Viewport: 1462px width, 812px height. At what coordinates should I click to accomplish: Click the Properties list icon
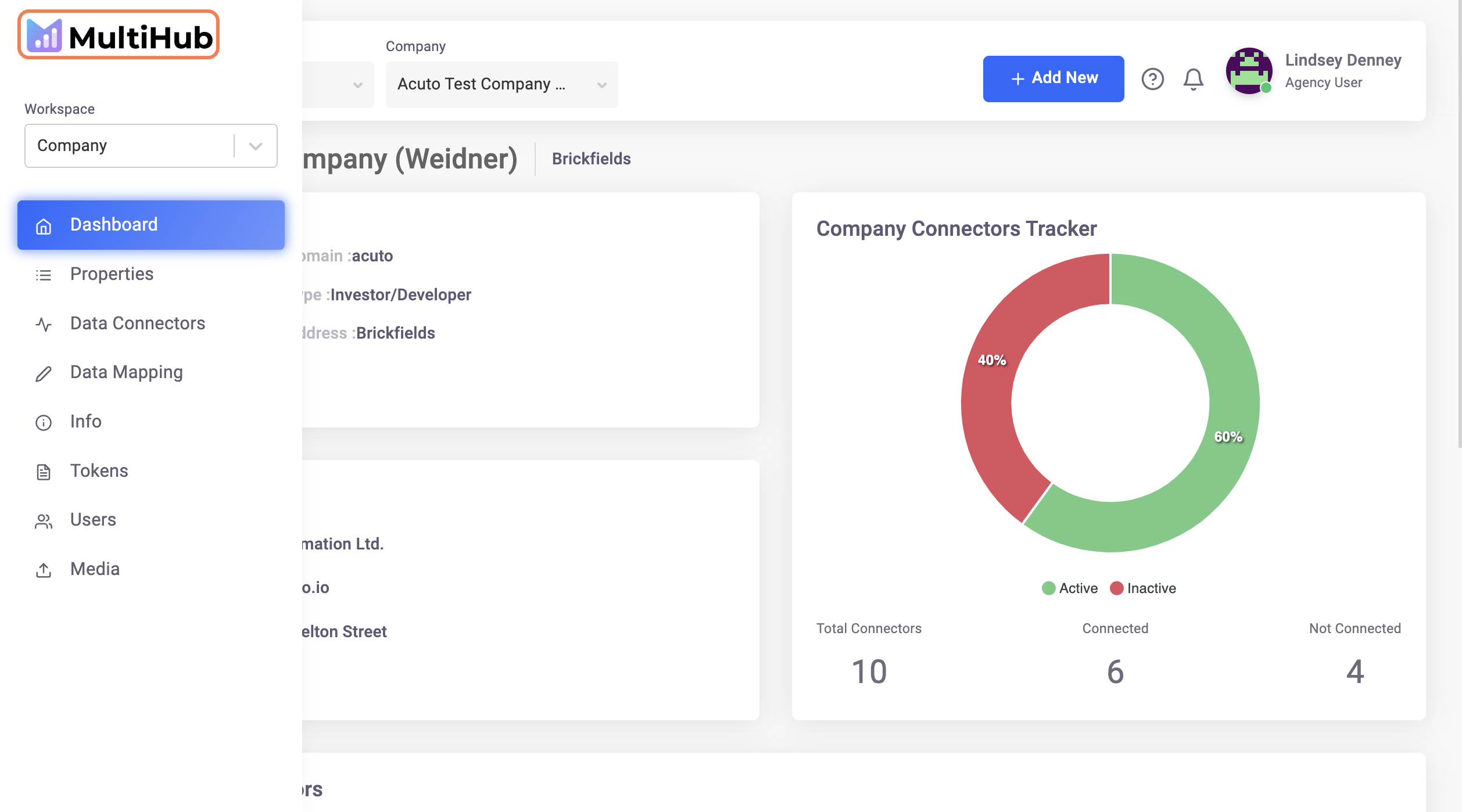coord(44,275)
